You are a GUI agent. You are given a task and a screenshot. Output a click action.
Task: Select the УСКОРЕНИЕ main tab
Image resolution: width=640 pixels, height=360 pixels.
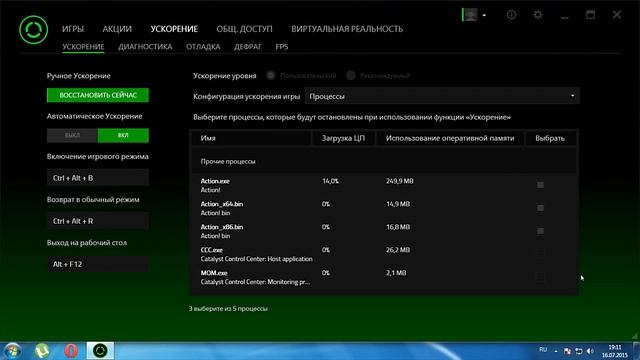coord(174,29)
